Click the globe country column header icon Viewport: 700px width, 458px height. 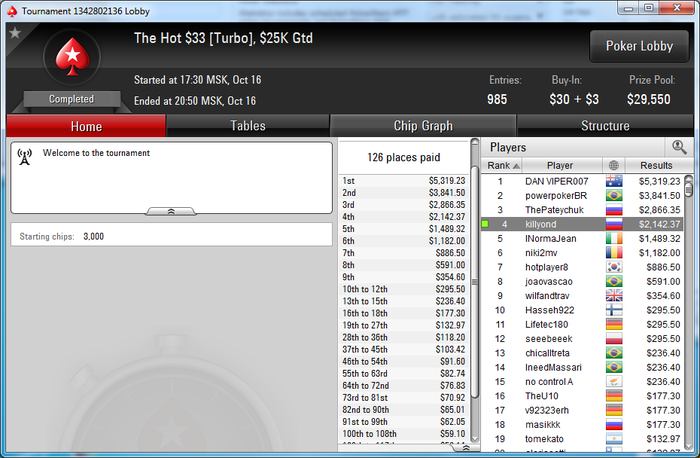pos(614,165)
